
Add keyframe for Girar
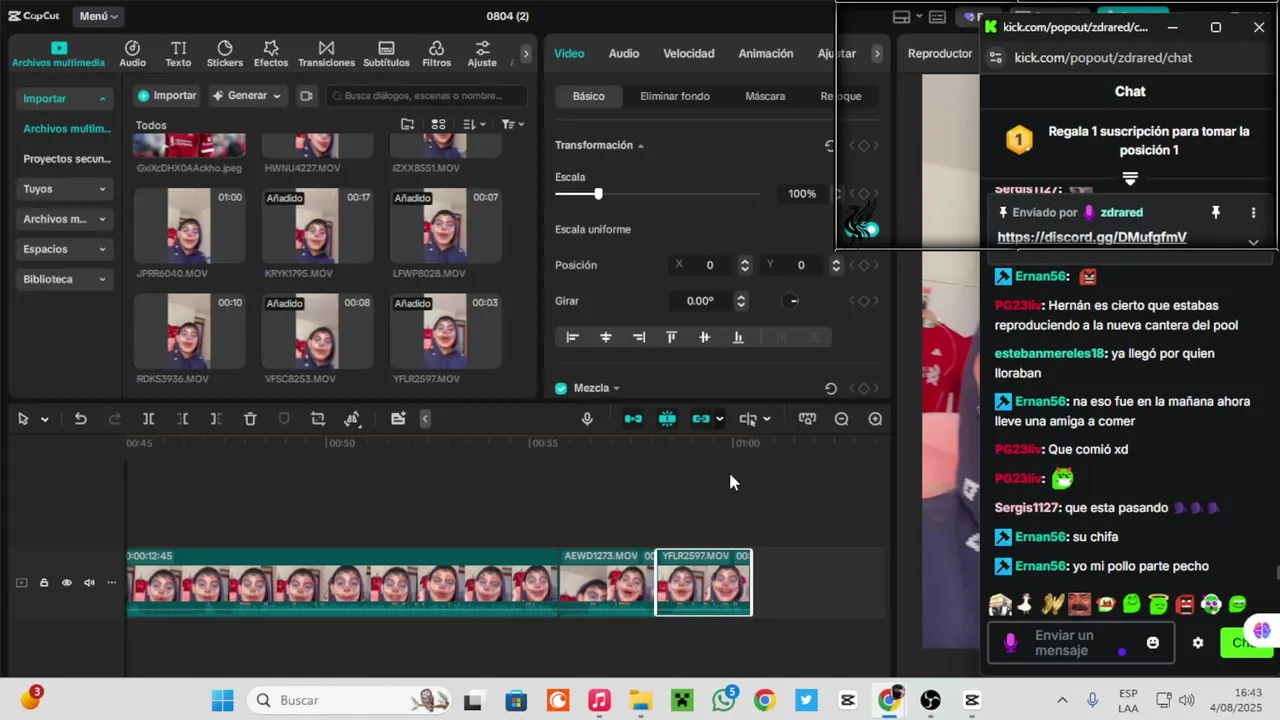pos(863,301)
